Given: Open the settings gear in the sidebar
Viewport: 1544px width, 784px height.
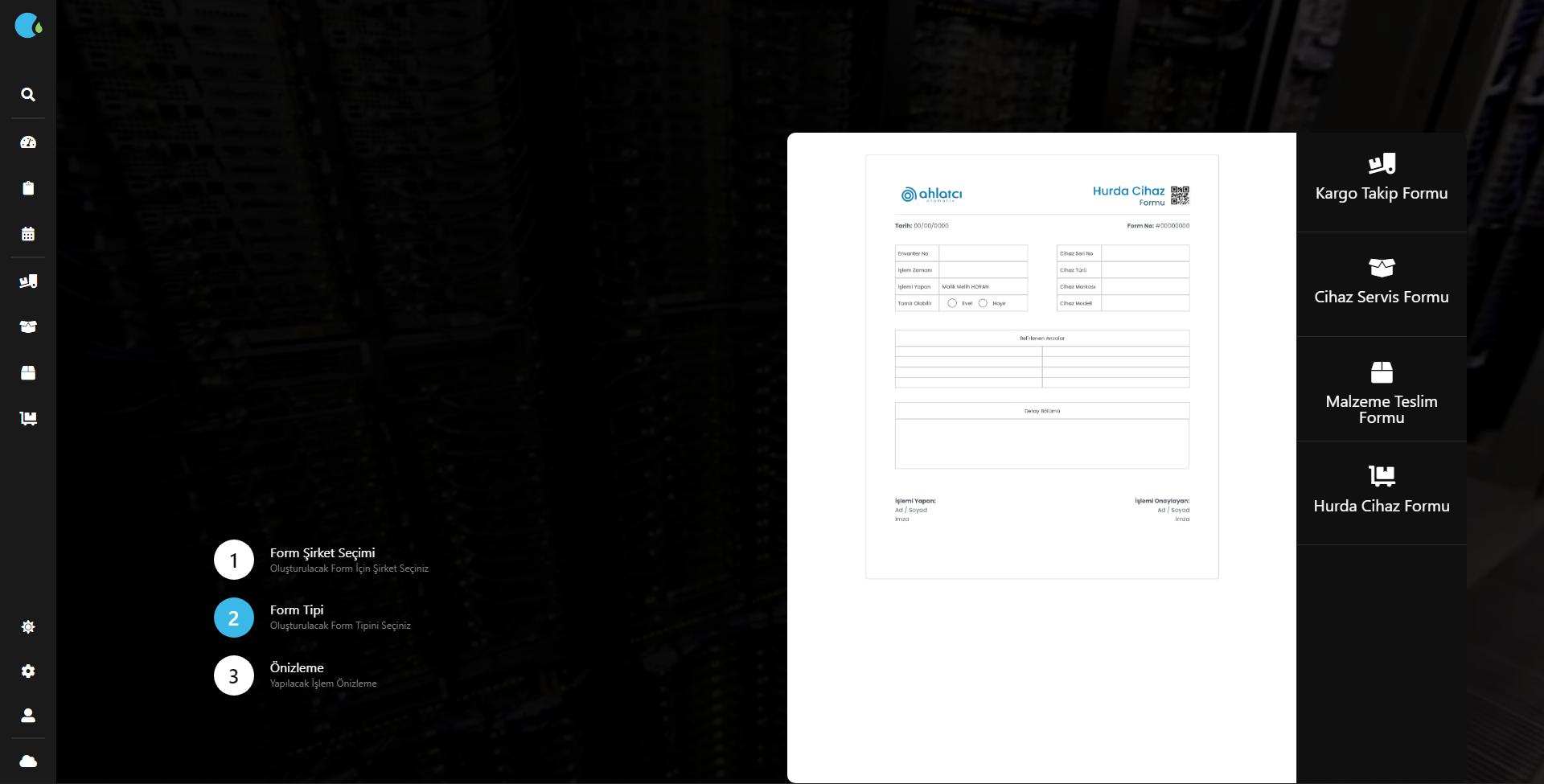Looking at the screenshot, I should 28,671.
